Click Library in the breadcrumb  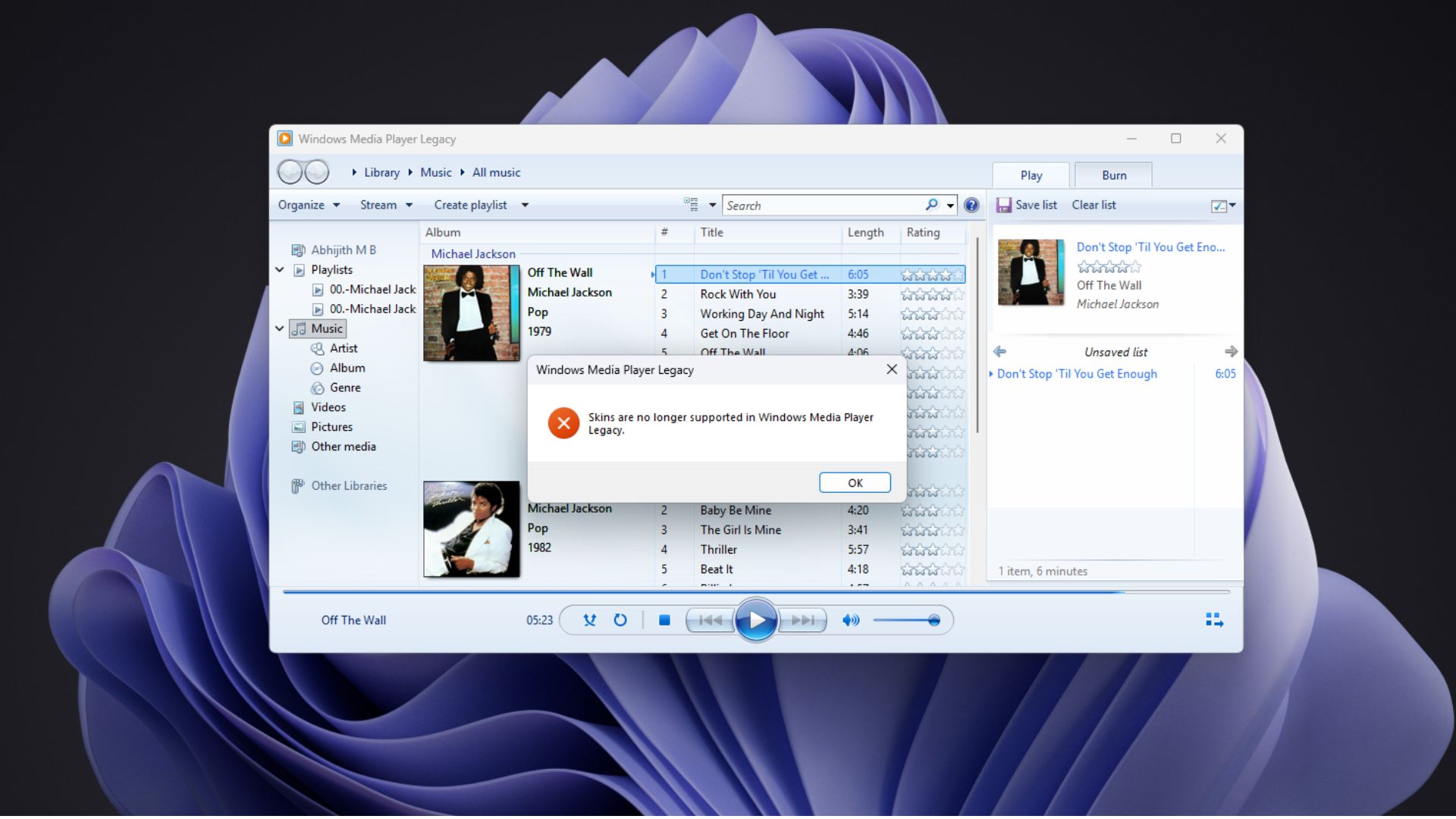point(381,172)
